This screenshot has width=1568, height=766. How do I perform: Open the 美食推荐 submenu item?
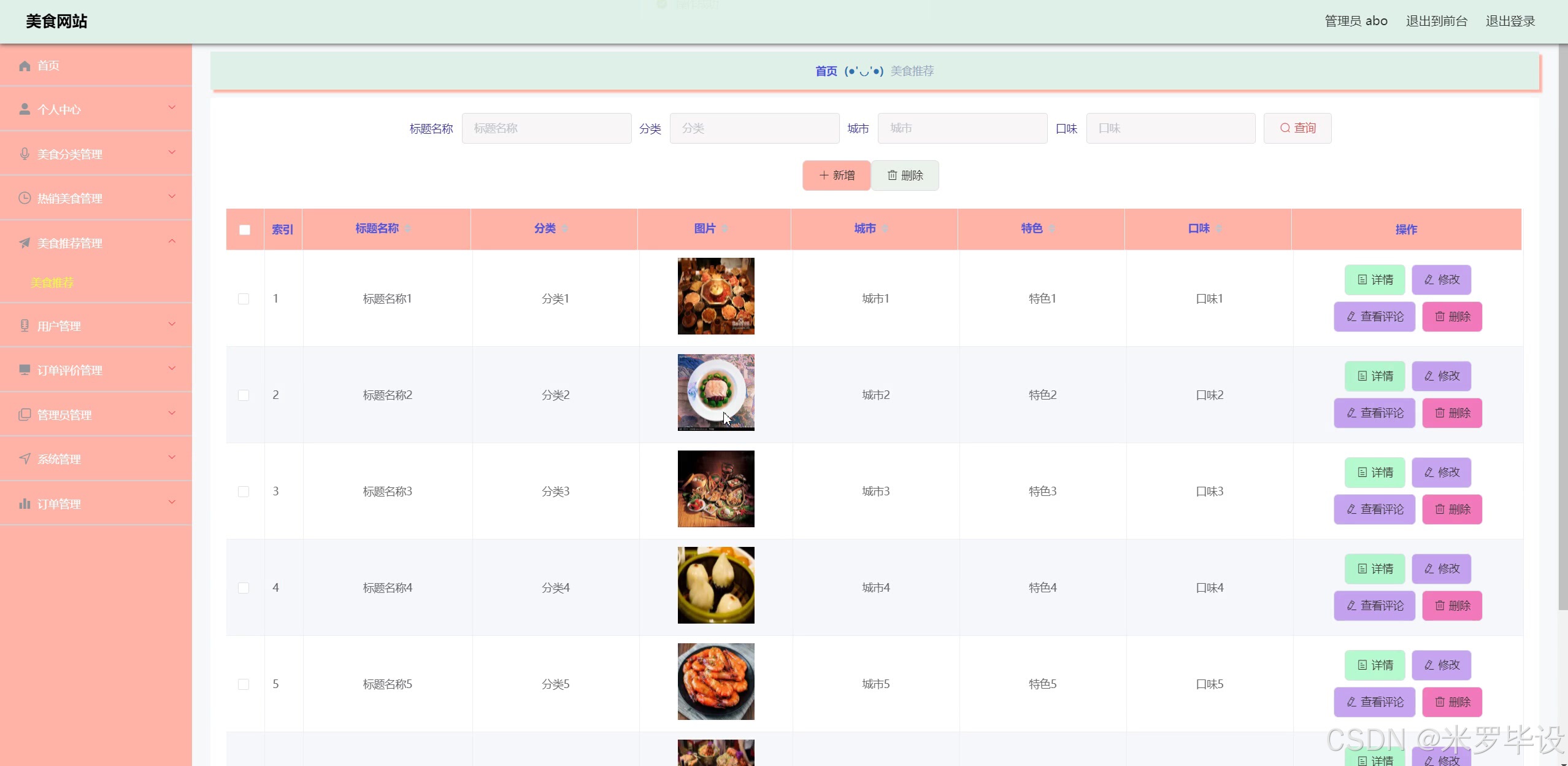(52, 282)
